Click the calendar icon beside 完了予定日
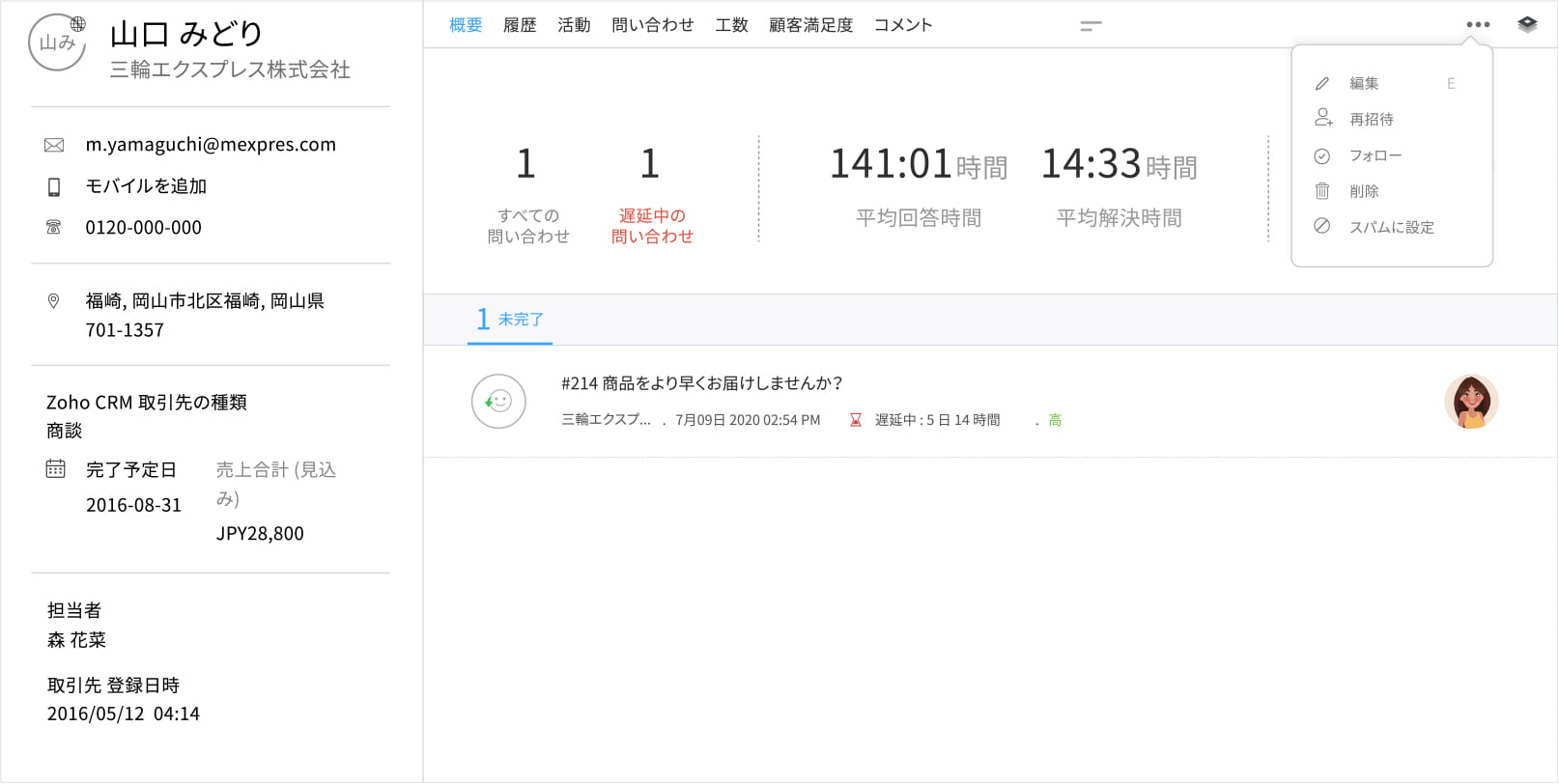1559x784 pixels. [x=56, y=469]
